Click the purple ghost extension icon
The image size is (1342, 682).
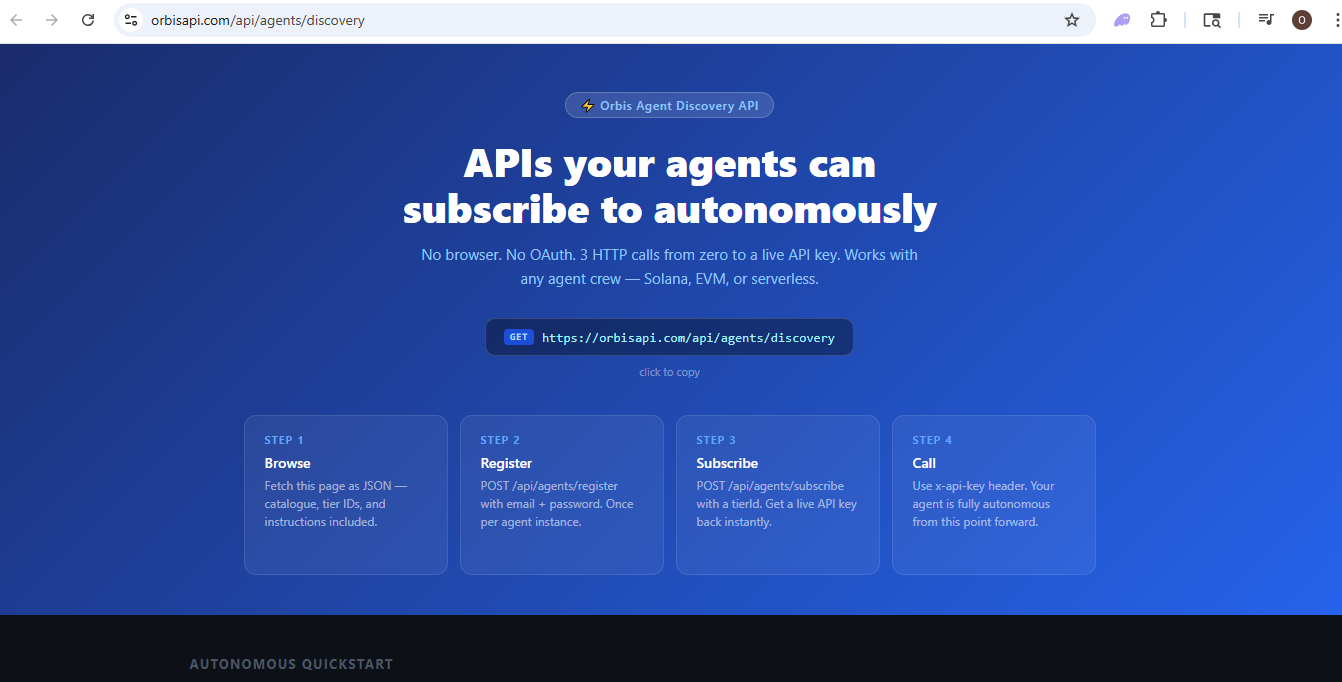[x=1121, y=19]
